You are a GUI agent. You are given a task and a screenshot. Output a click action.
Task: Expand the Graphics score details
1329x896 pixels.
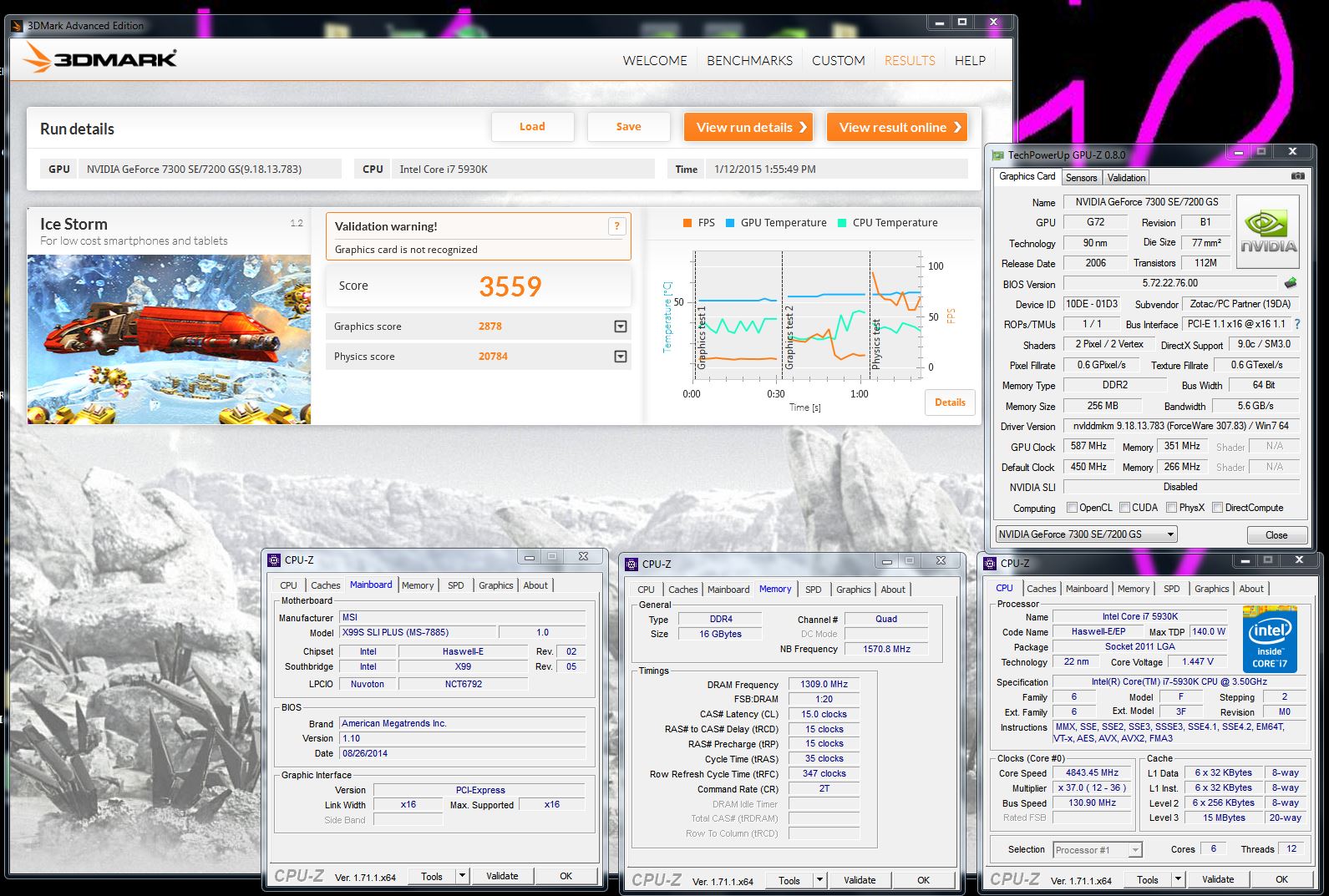(x=621, y=327)
